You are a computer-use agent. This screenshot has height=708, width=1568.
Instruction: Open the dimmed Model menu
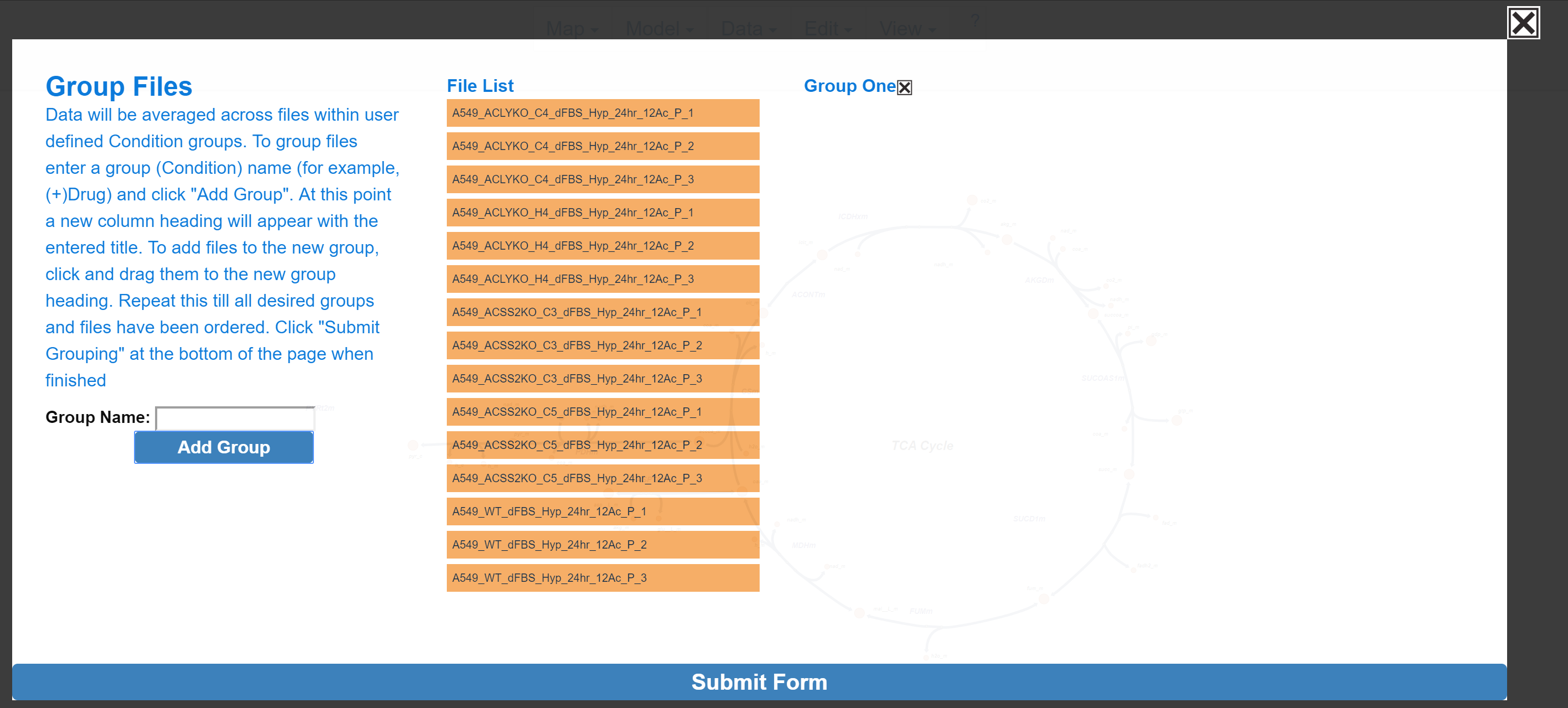pos(659,29)
